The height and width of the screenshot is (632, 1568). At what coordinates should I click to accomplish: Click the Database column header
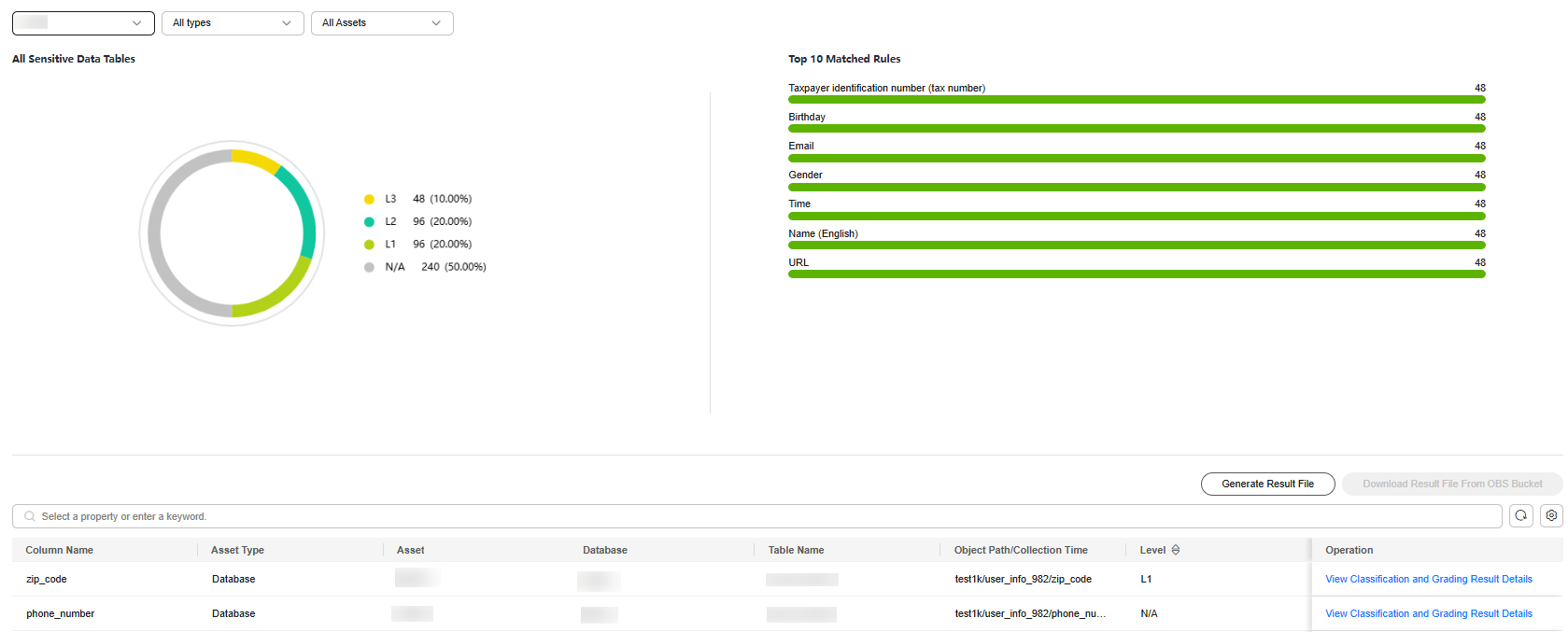(605, 550)
